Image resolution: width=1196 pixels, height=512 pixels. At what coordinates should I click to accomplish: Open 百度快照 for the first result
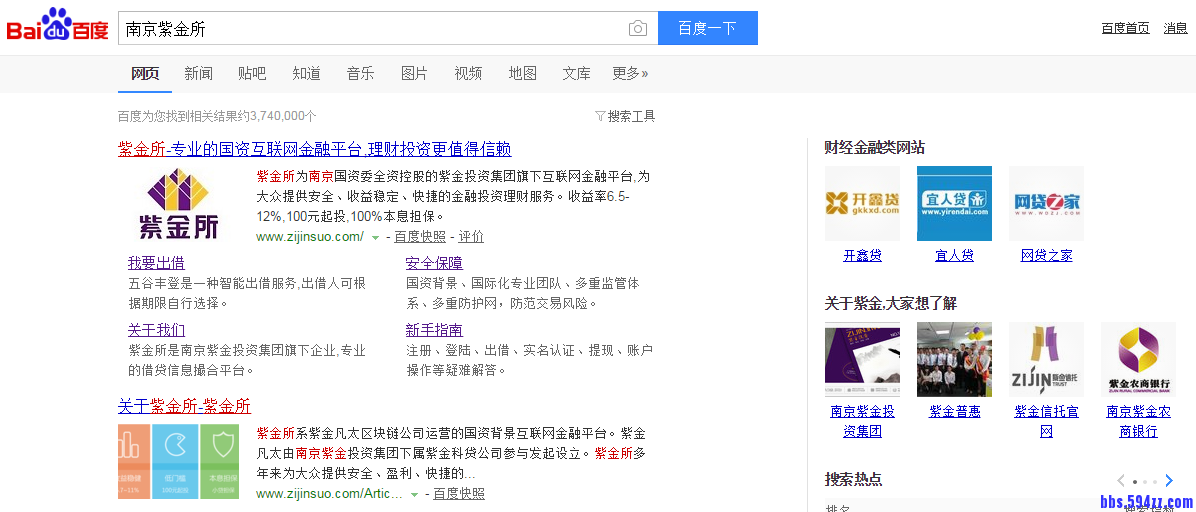coord(420,237)
